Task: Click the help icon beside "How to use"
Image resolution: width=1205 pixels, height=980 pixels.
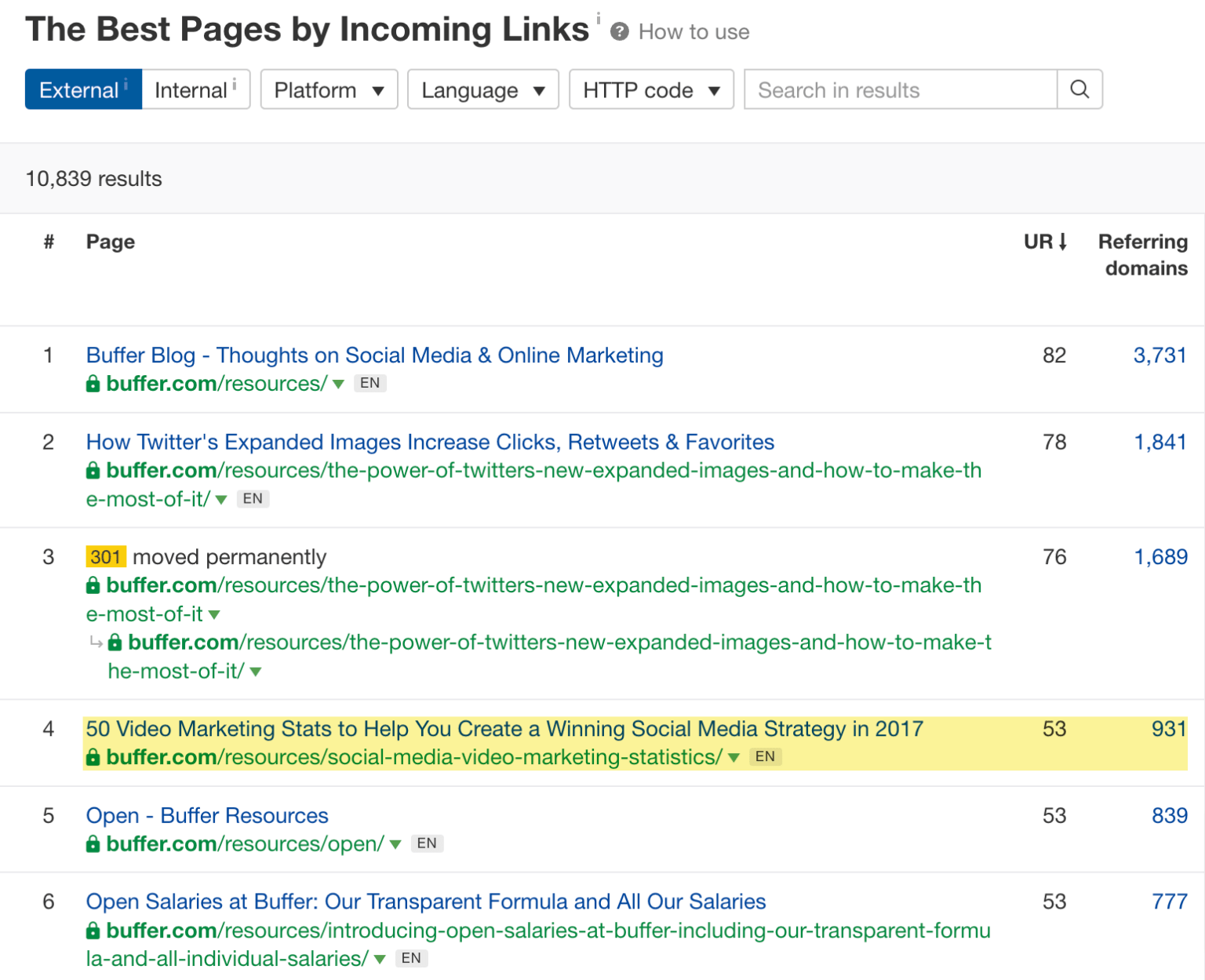Action: (621, 32)
